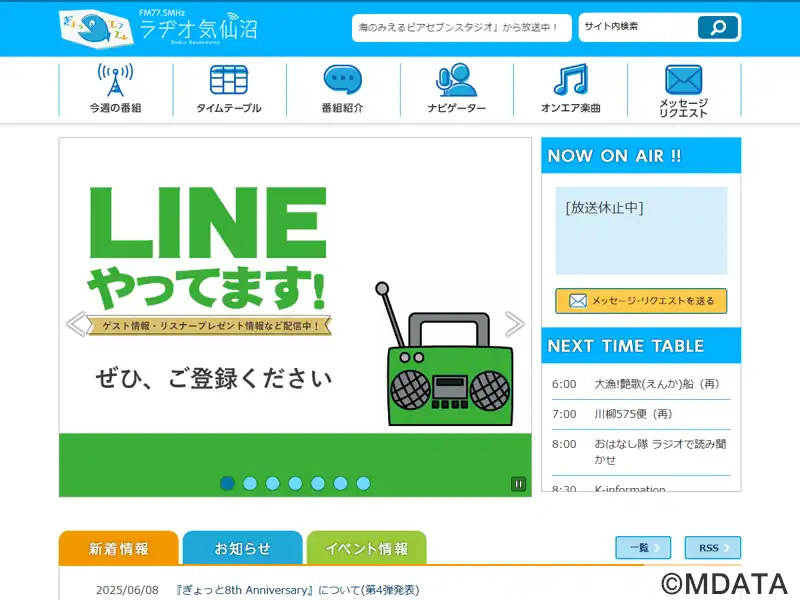
Task: Open the RSS feed button
Action: 713,548
